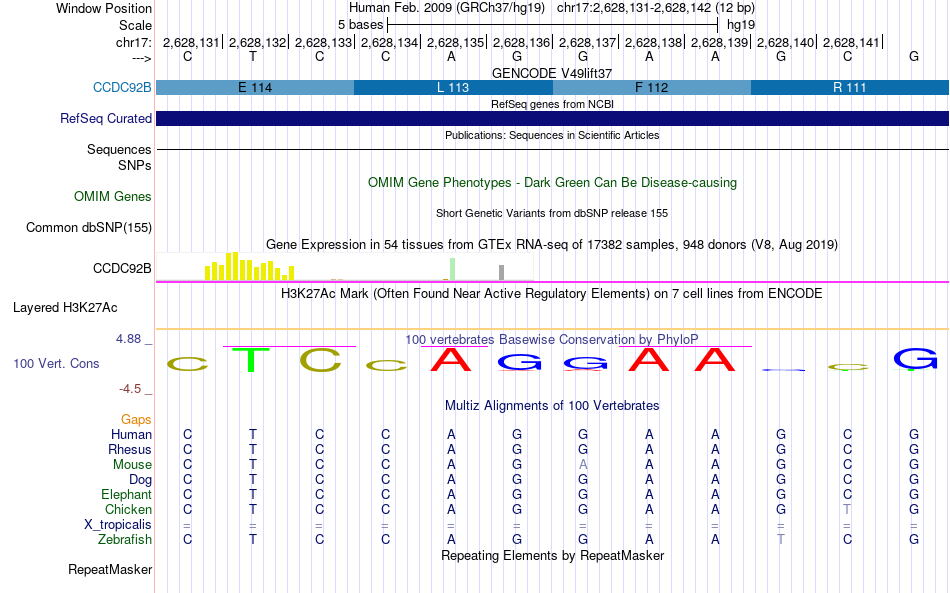Click the Gene Expression in 54 tissues title
The image size is (950, 593).
(x=552, y=245)
